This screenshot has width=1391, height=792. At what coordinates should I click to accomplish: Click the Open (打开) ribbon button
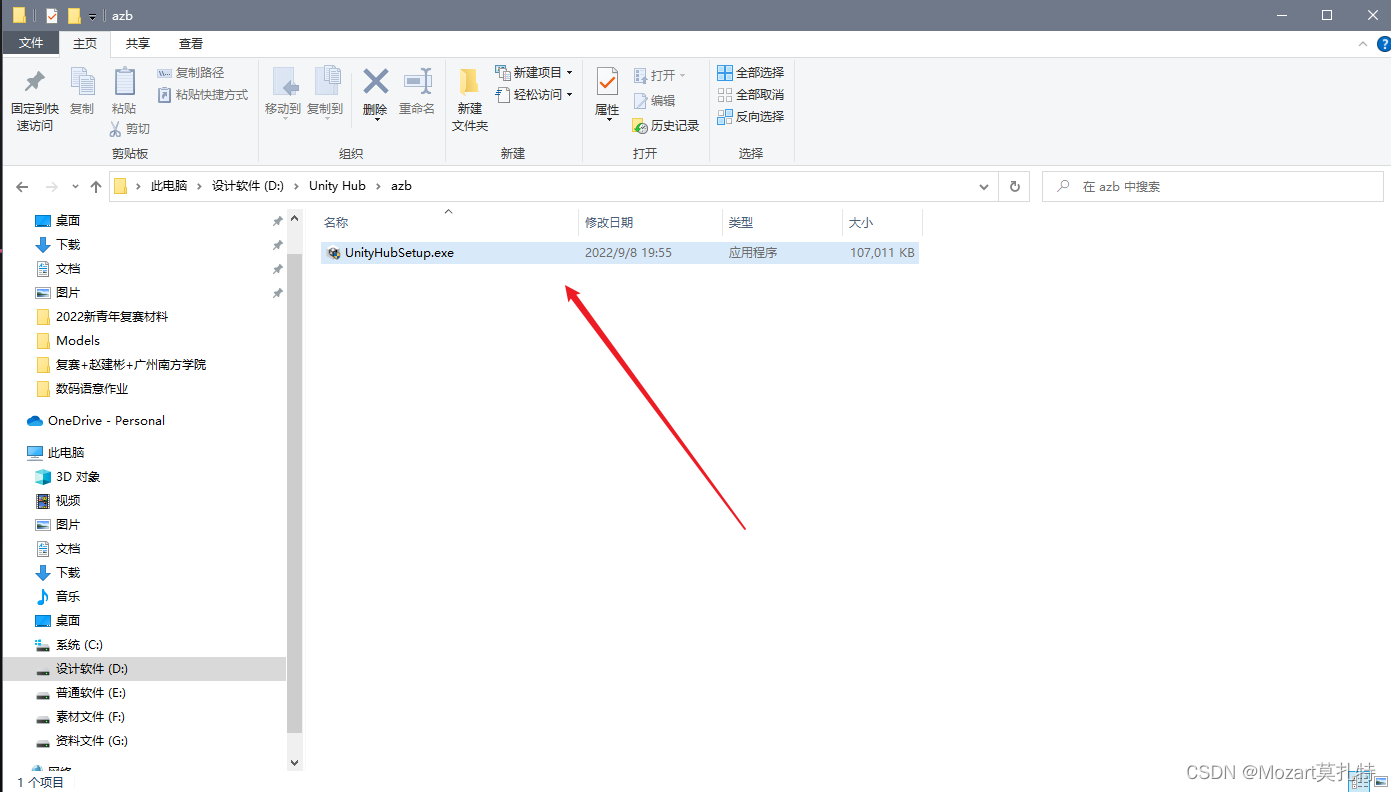(660, 76)
